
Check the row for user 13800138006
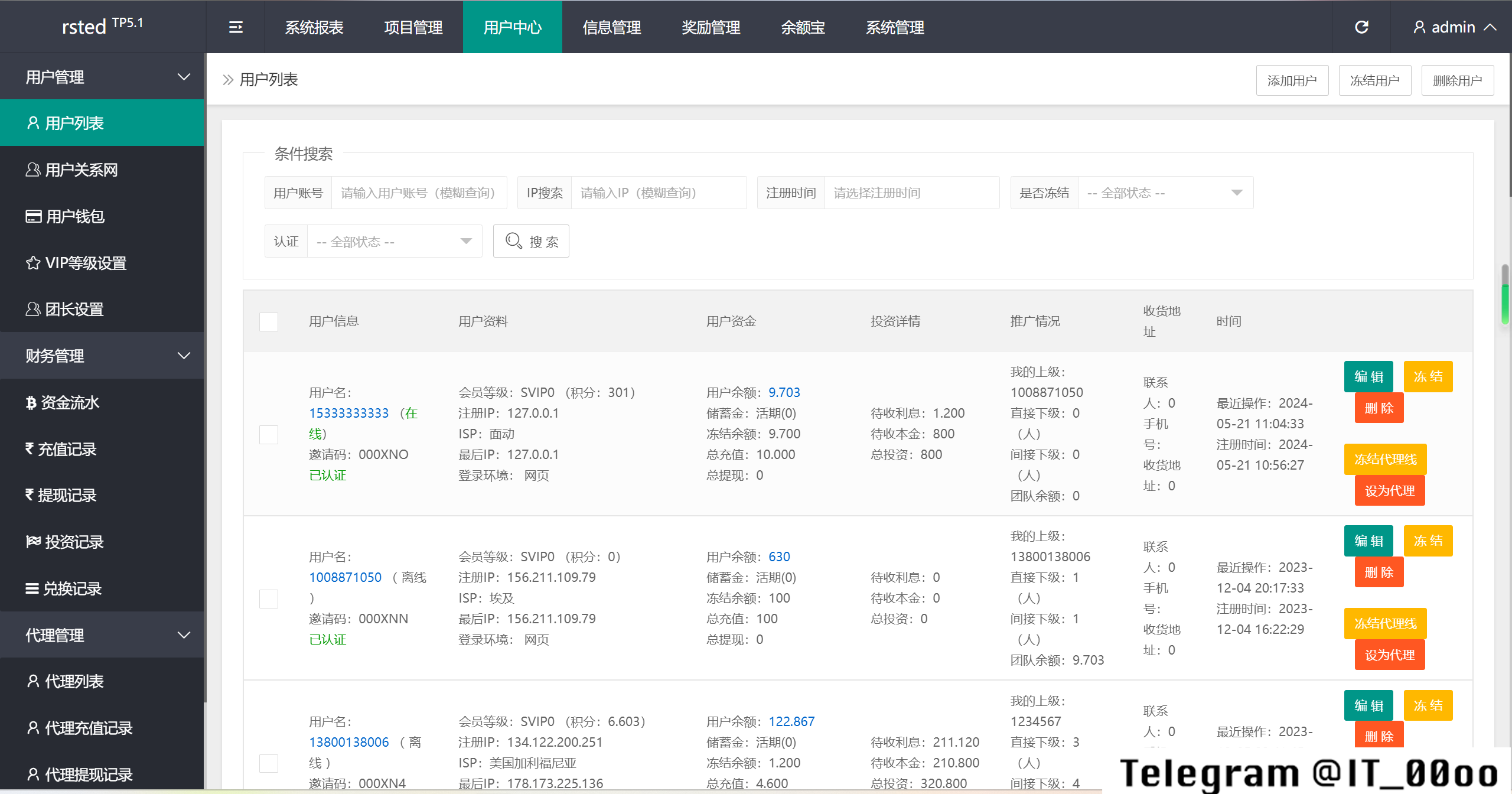pos(269,763)
